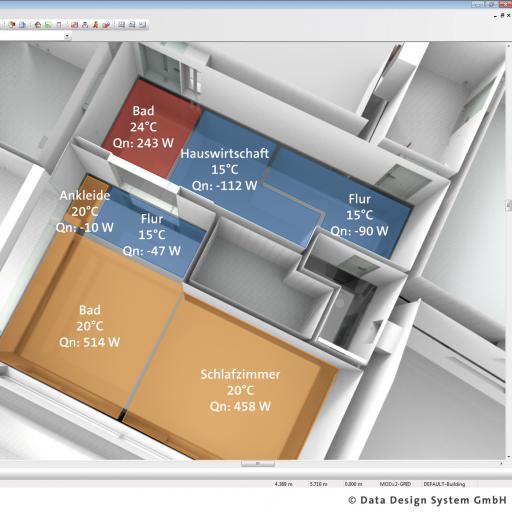Viewport: 512px width, 512px height.
Task: Select the orange Bad 20°C room
Action: 90,326
